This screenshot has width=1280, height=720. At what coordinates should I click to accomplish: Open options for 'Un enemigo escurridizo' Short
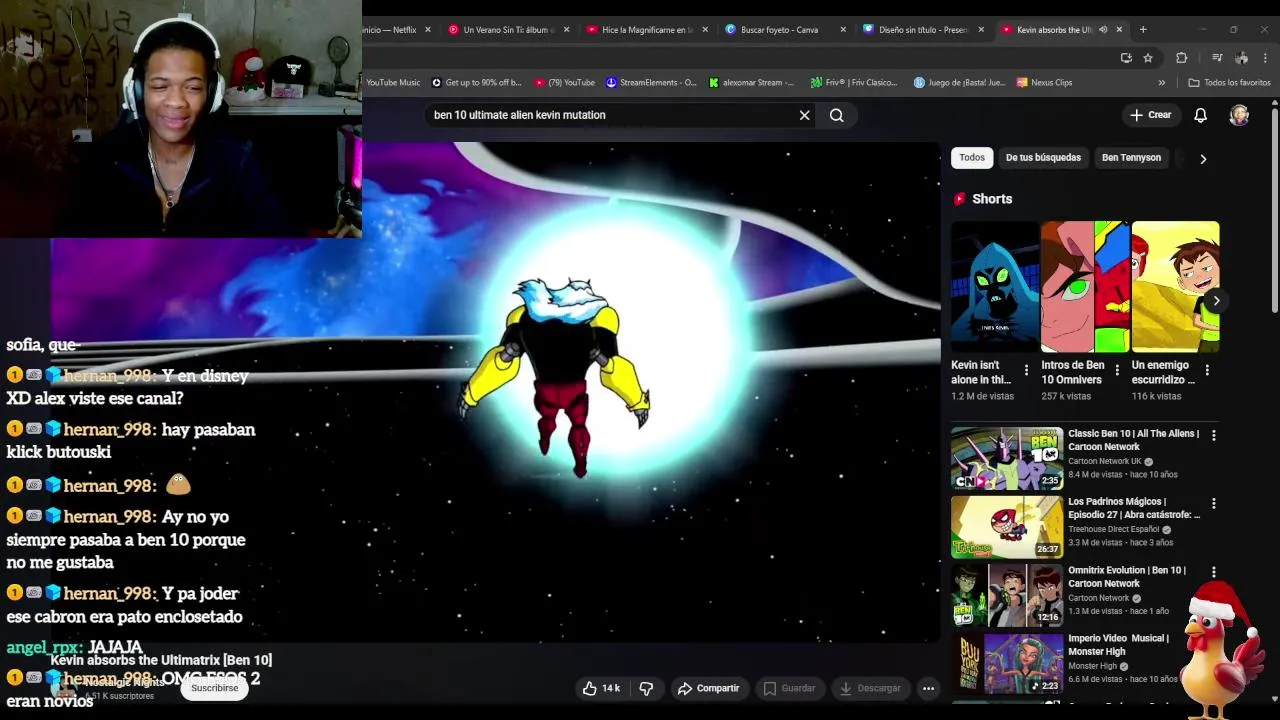pyautogui.click(x=1207, y=370)
